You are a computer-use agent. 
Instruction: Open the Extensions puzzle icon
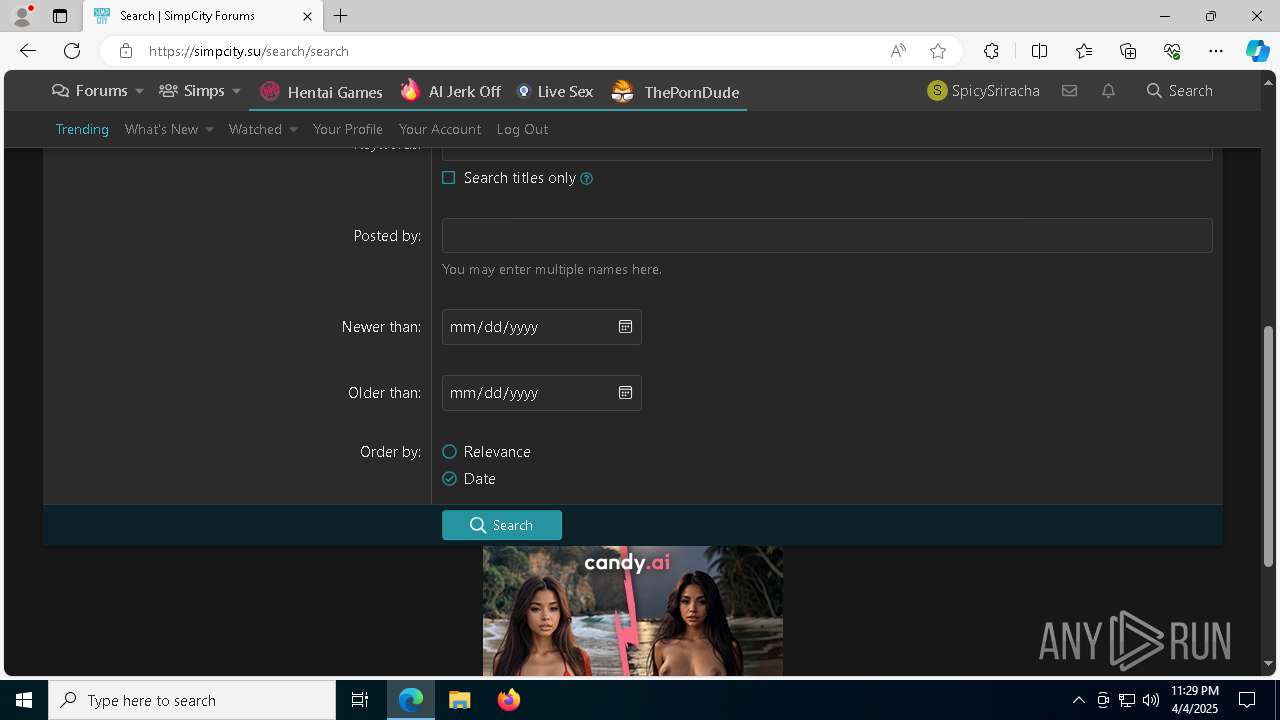point(991,51)
